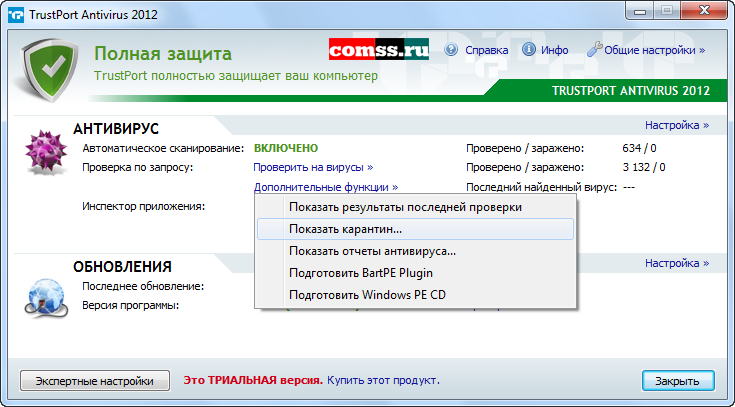The height and width of the screenshot is (407, 735).
Task: Click the TrustPort title bar app icon
Action: pos(14,14)
